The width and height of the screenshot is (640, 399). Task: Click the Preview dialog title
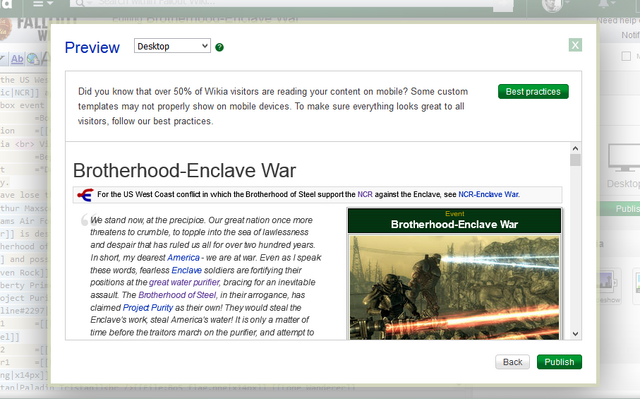[x=92, y=48]
